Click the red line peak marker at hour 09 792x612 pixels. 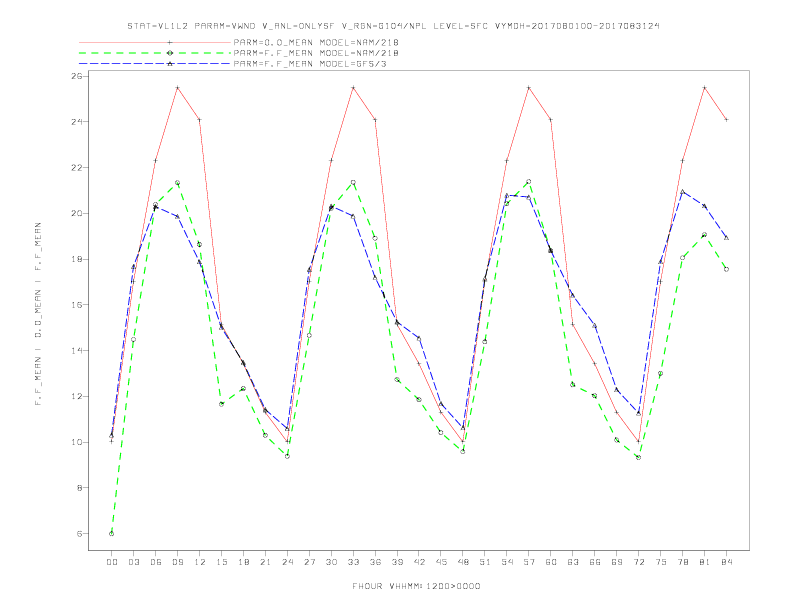pyautogui.click(x=177, y=88)
